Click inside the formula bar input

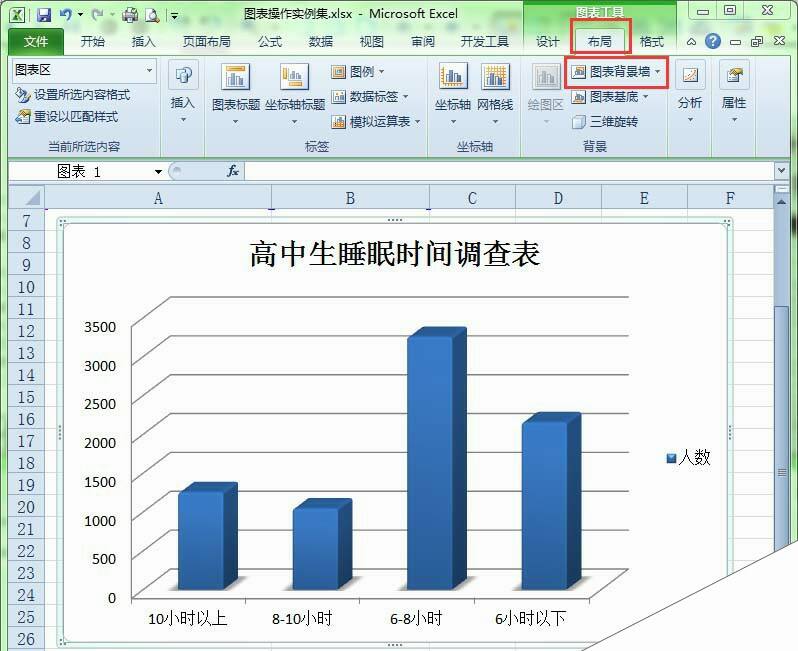(x=509, y=172)
